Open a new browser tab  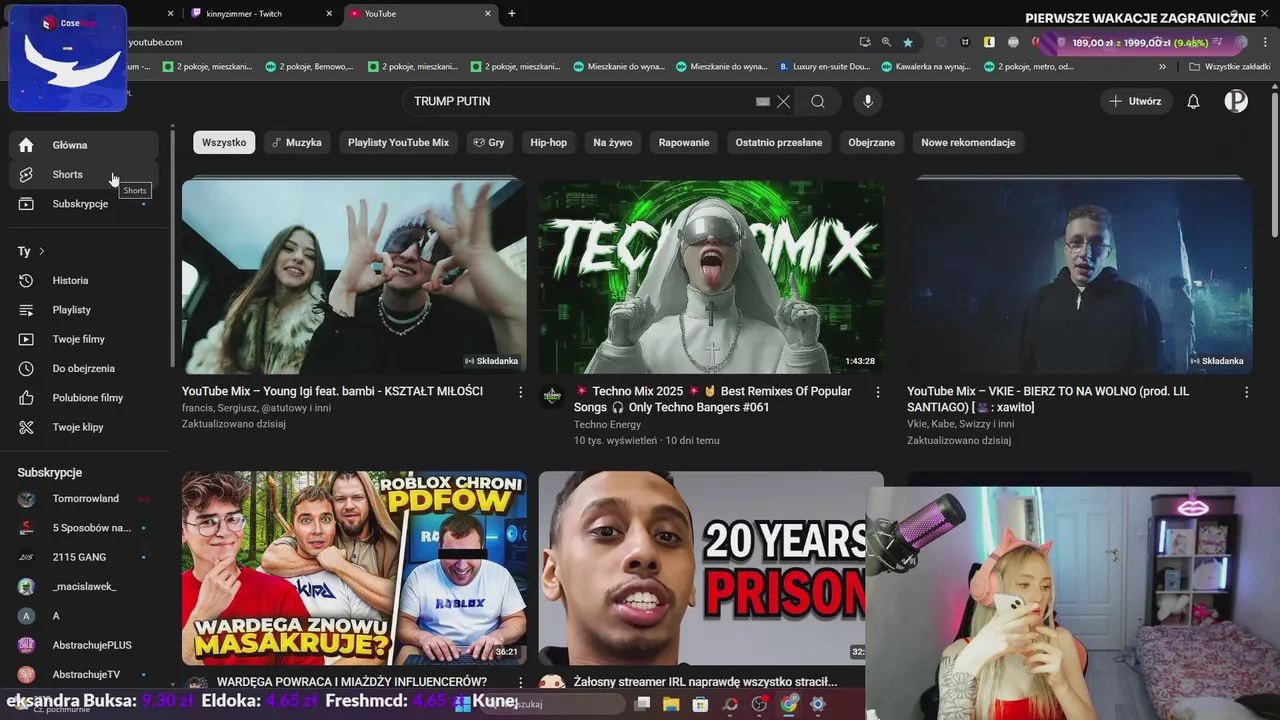[x=512, y=14]
